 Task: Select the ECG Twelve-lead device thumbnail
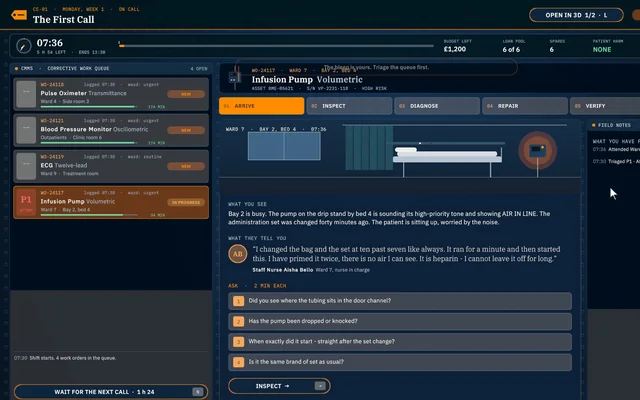[26, 166]
